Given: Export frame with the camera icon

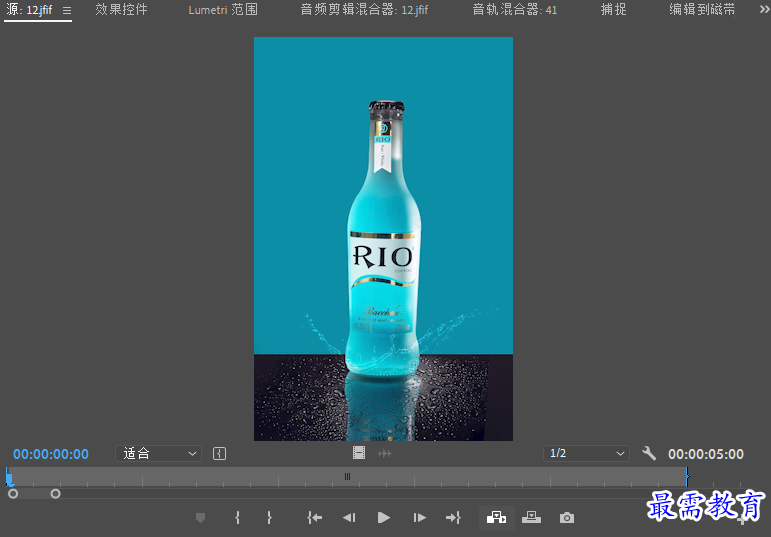Looking at the screenshot, I should click(x=566, y=517).
